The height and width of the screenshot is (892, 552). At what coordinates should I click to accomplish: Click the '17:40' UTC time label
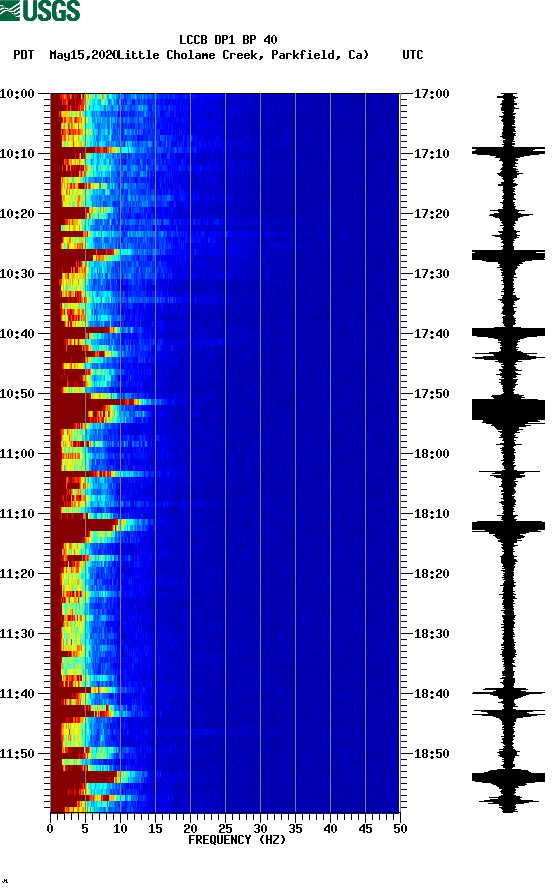431,334
